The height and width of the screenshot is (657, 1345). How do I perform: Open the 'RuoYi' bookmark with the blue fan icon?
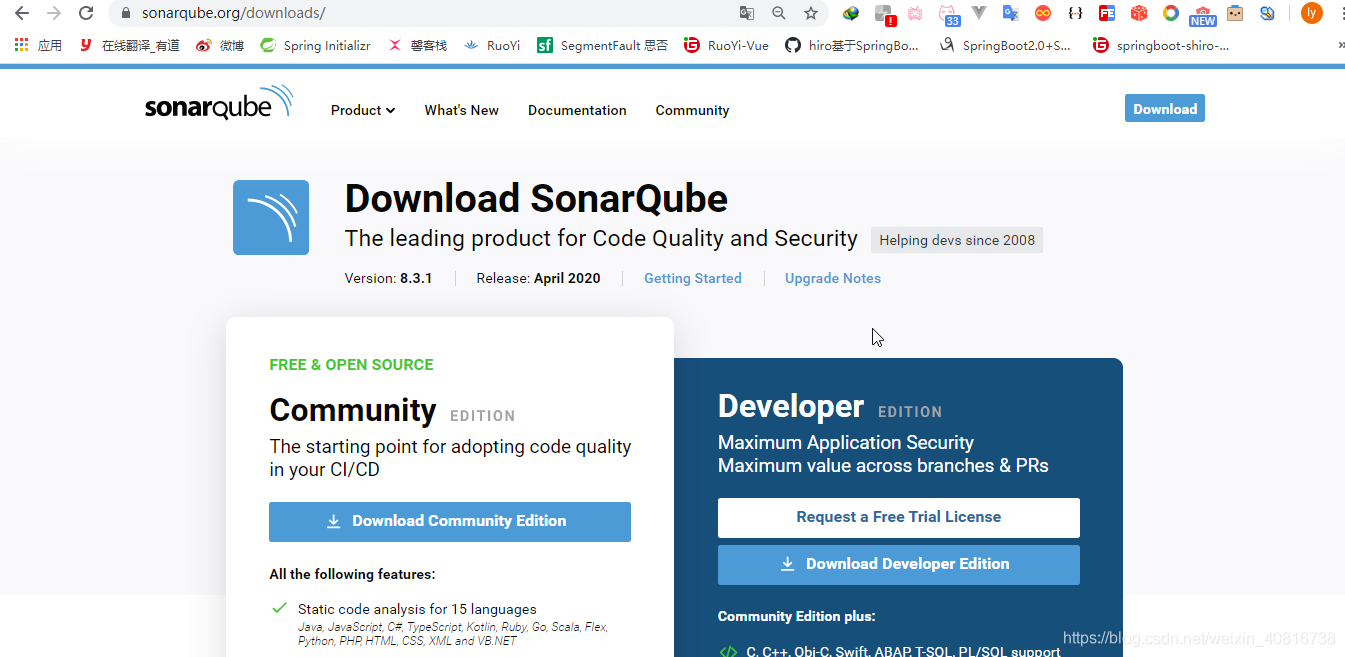tap(492, 45)
